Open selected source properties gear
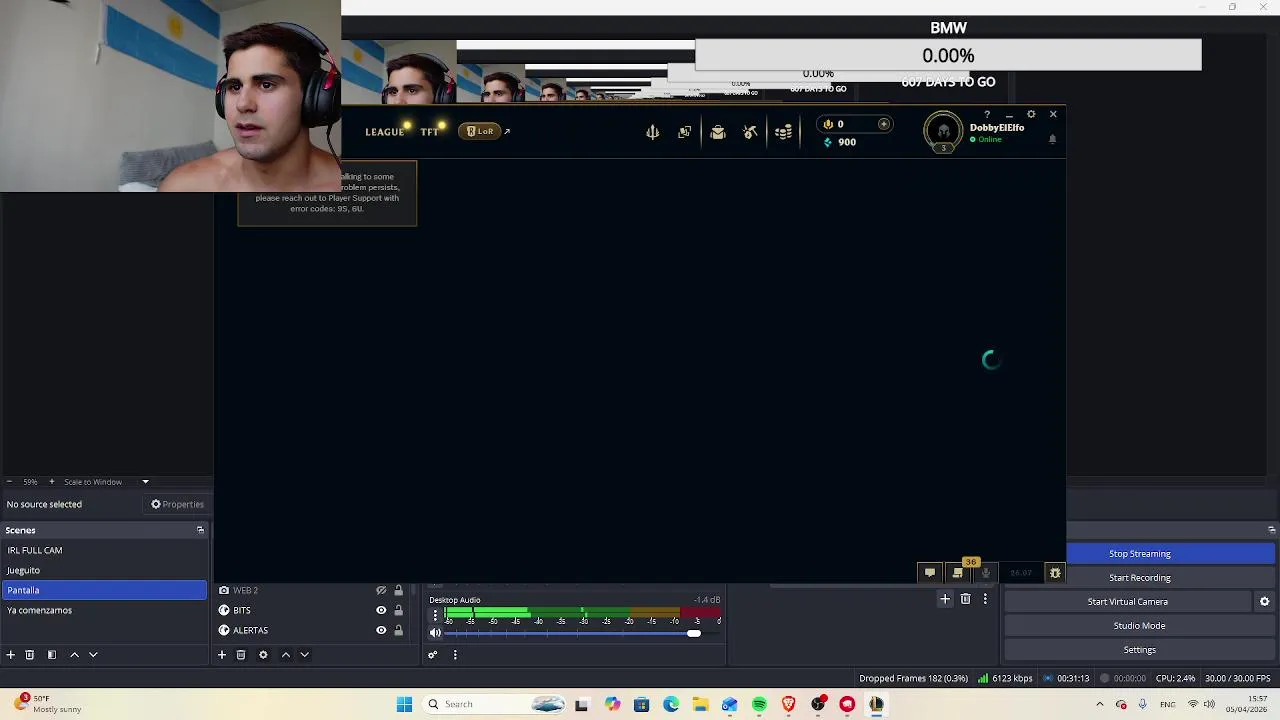This screenshot has width=1280, height=720. pos(263,655)
